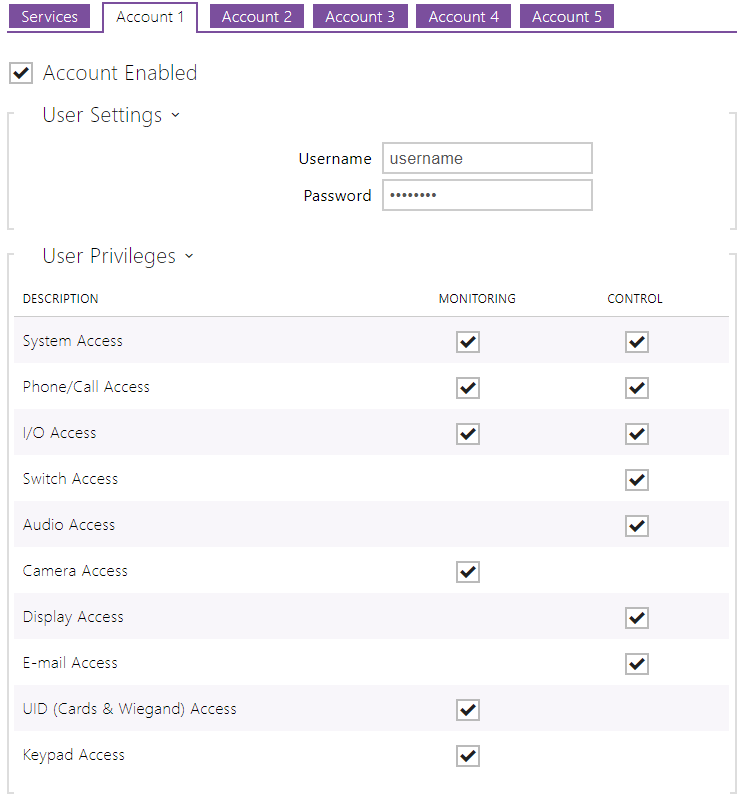Click the Password input field

click(487, 194)
